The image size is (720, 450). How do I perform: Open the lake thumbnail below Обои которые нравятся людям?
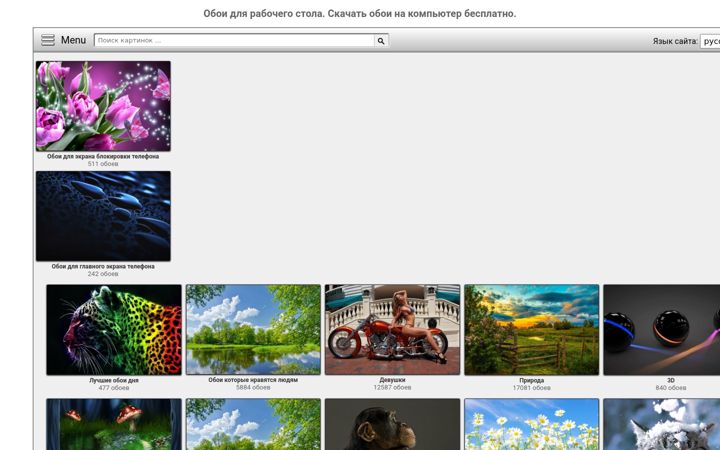[253, 424]
